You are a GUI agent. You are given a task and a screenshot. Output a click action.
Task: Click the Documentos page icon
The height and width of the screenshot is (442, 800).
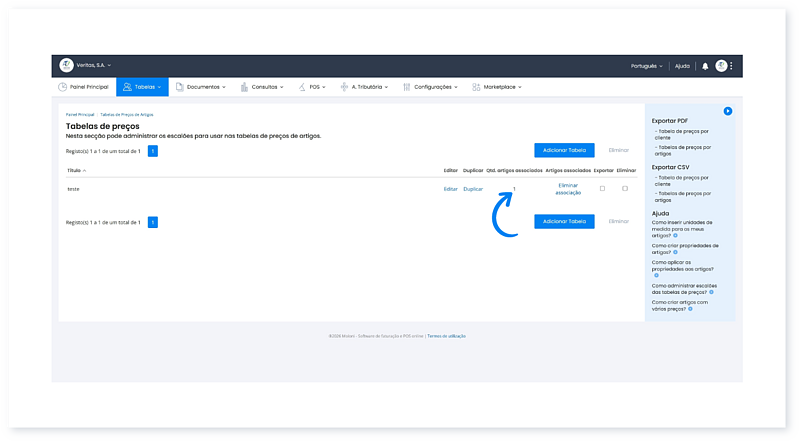(180, 87)
